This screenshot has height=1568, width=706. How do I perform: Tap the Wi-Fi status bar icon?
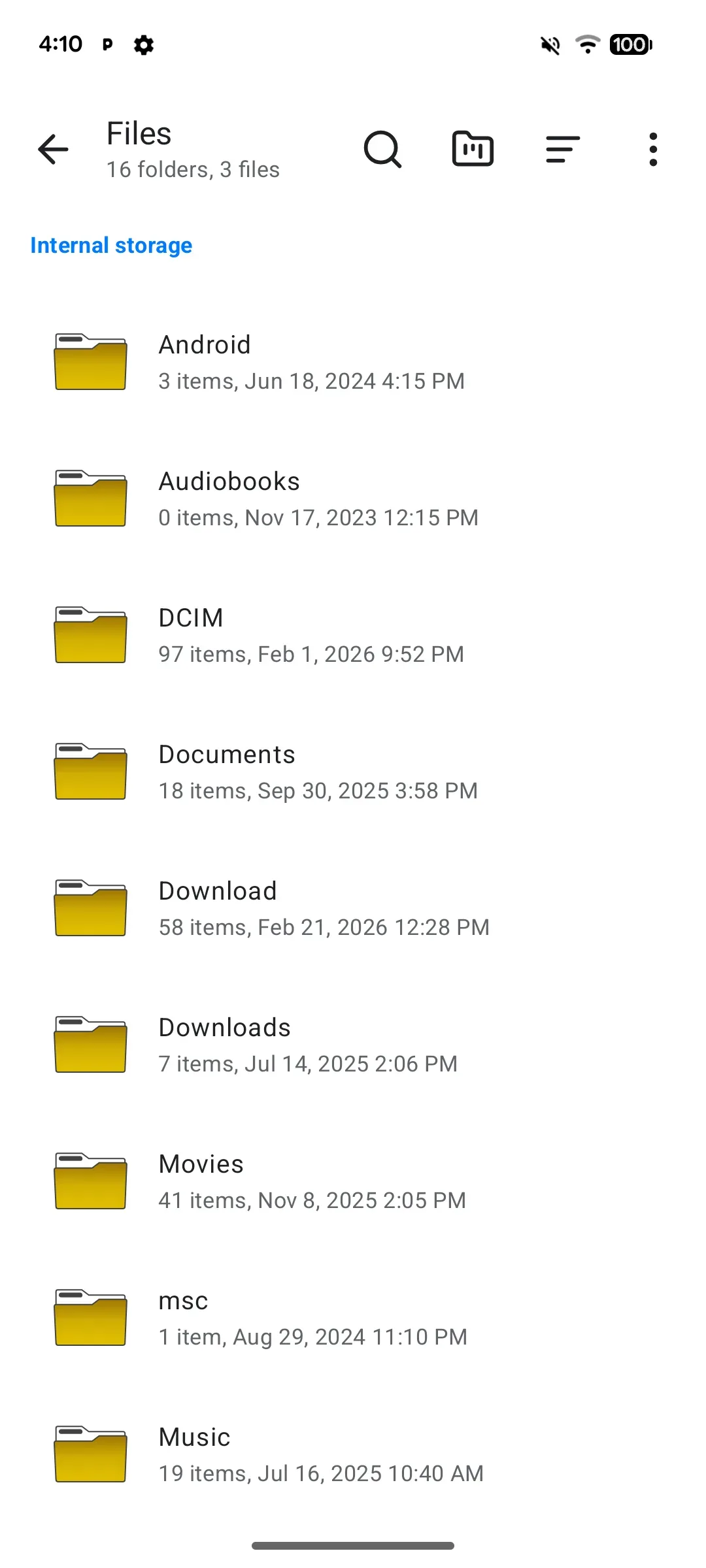(588, 44)
